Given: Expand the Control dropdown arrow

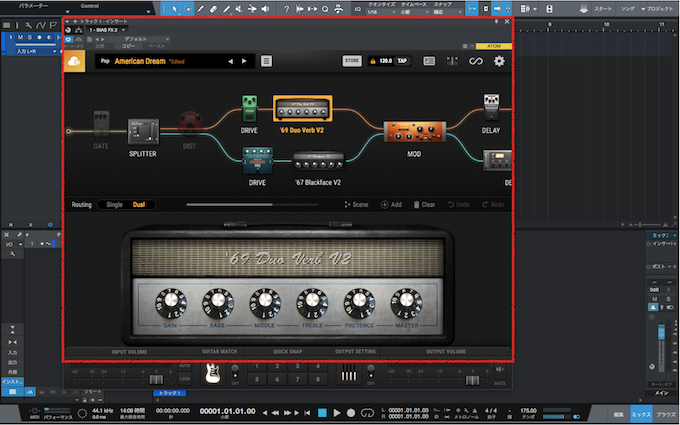Looking at the screenshot, I should pos(148,12).
